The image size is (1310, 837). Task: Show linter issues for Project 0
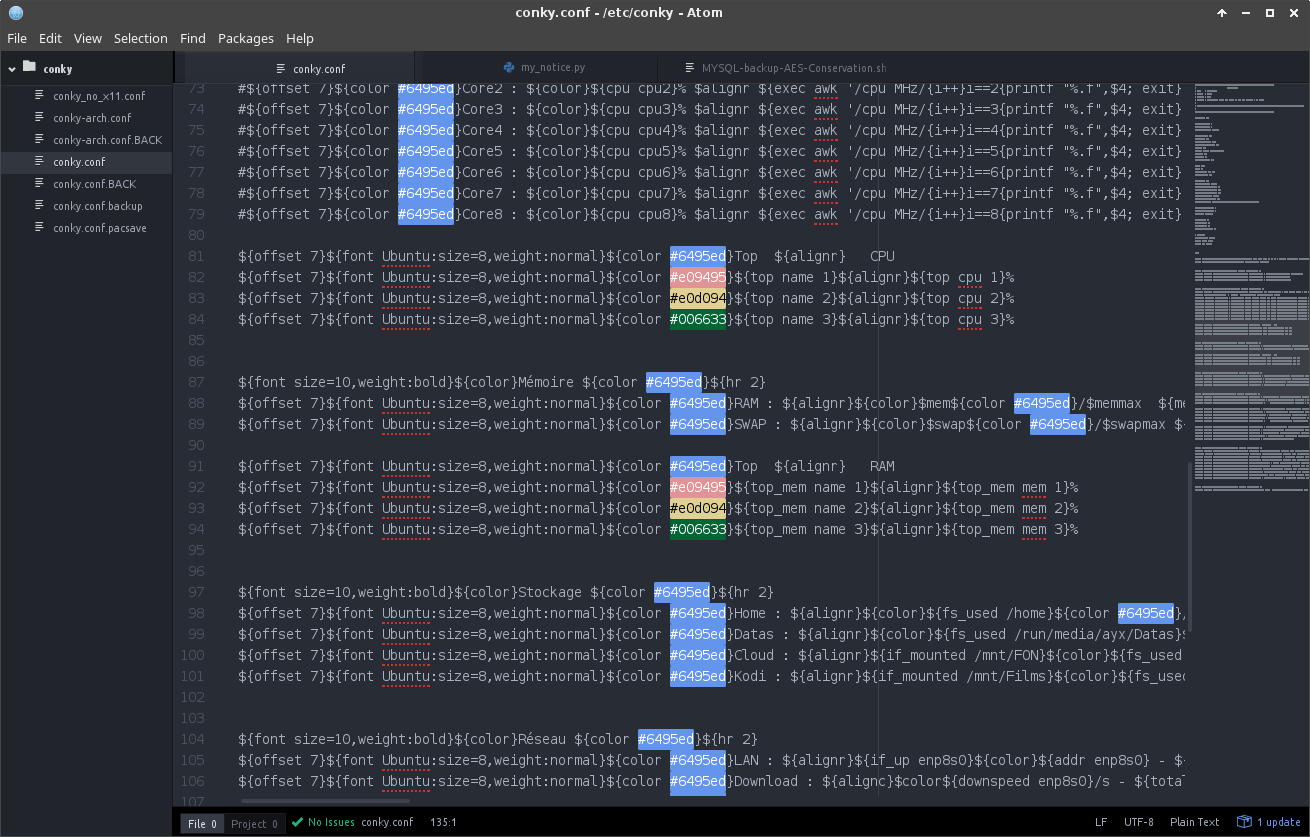pos(255,823)
